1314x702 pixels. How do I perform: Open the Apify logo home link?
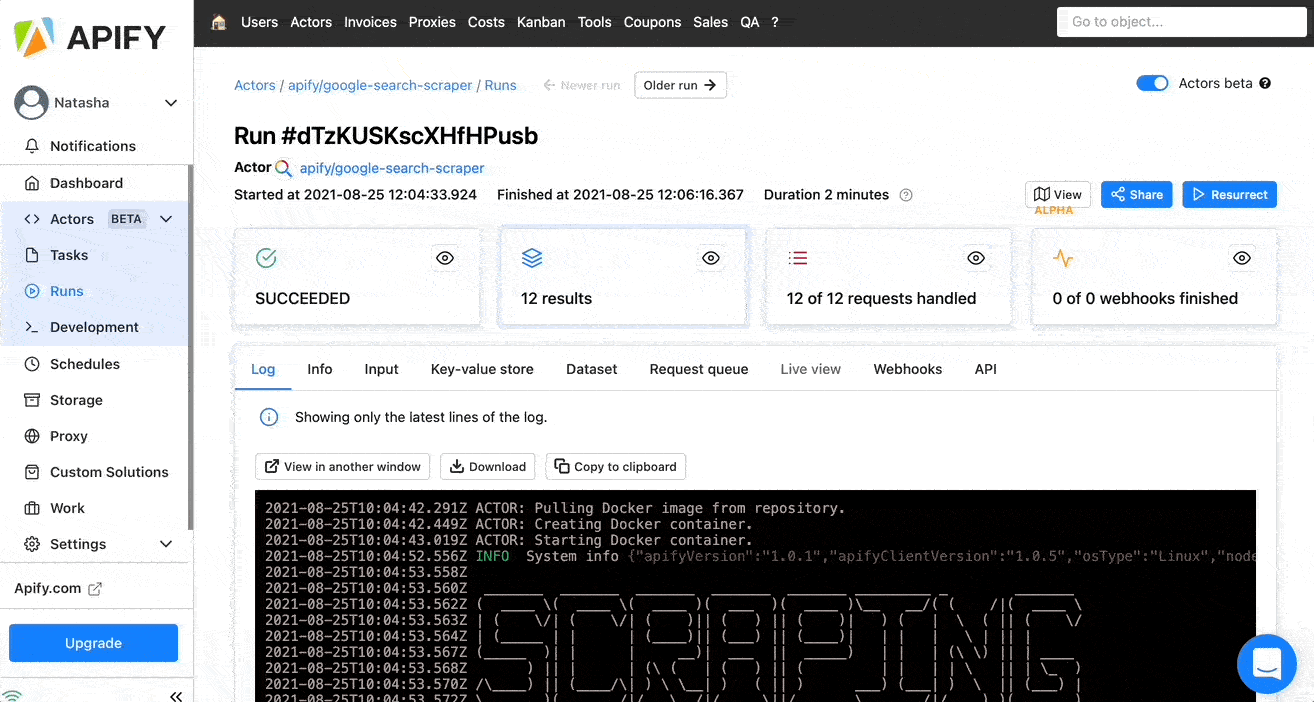pyautogui.click(x=90, y=38)
